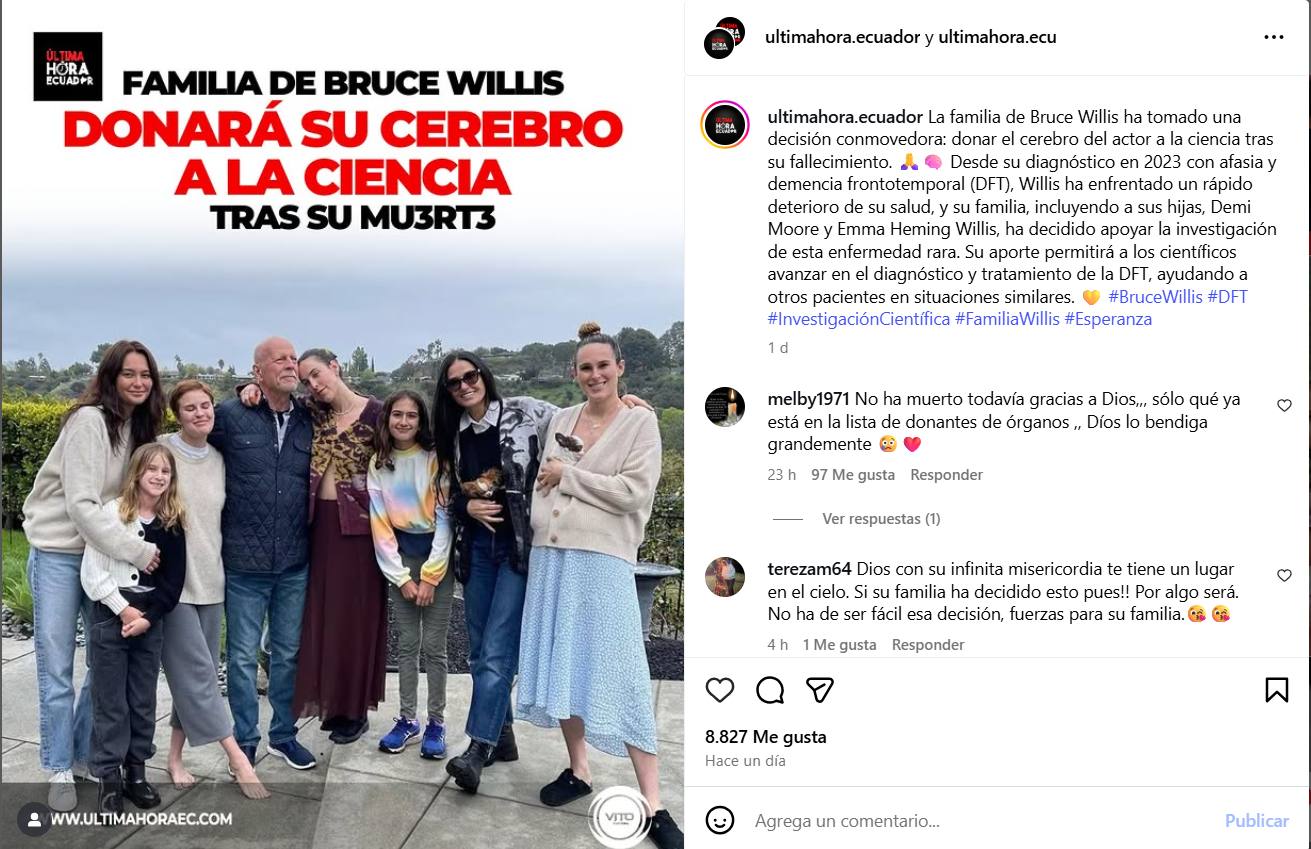The image size is (1311, 849).
Task: Open melby1971's profile picture
Action: click(725, 406)
